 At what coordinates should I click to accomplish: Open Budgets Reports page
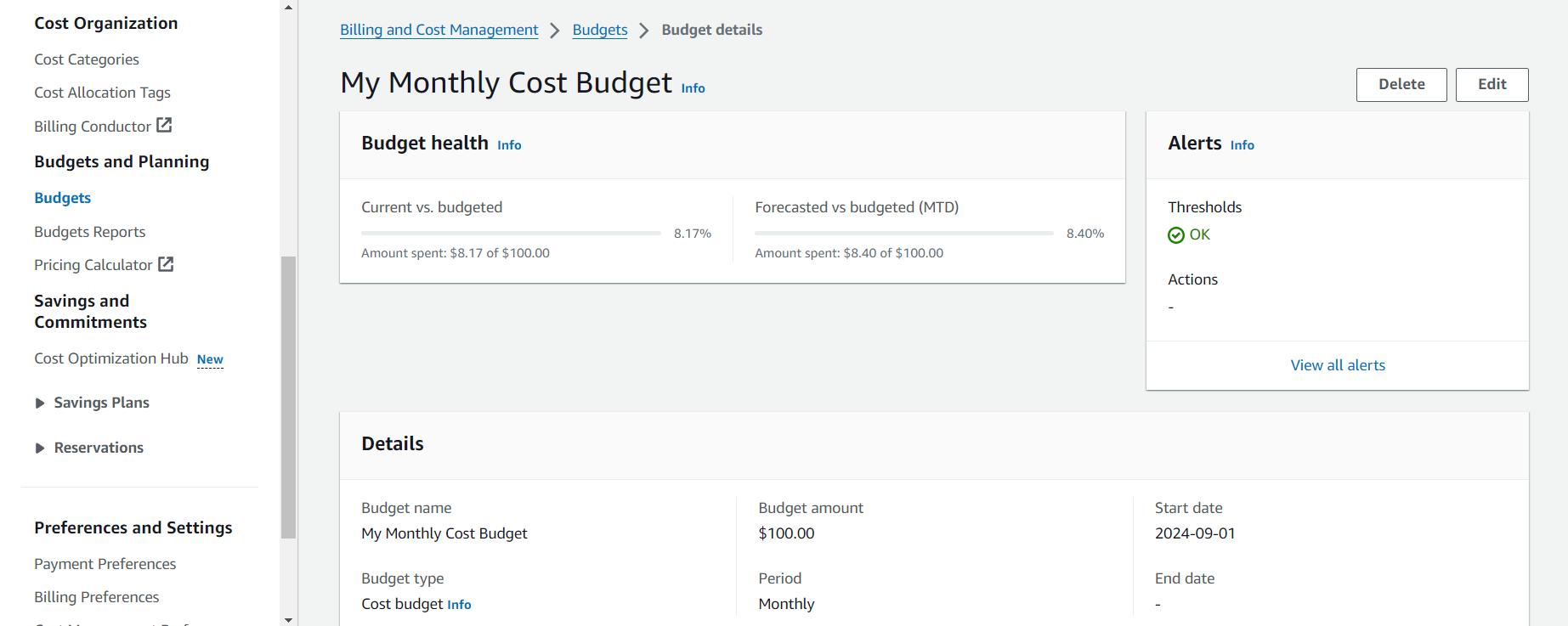click(x=89, y=232)
